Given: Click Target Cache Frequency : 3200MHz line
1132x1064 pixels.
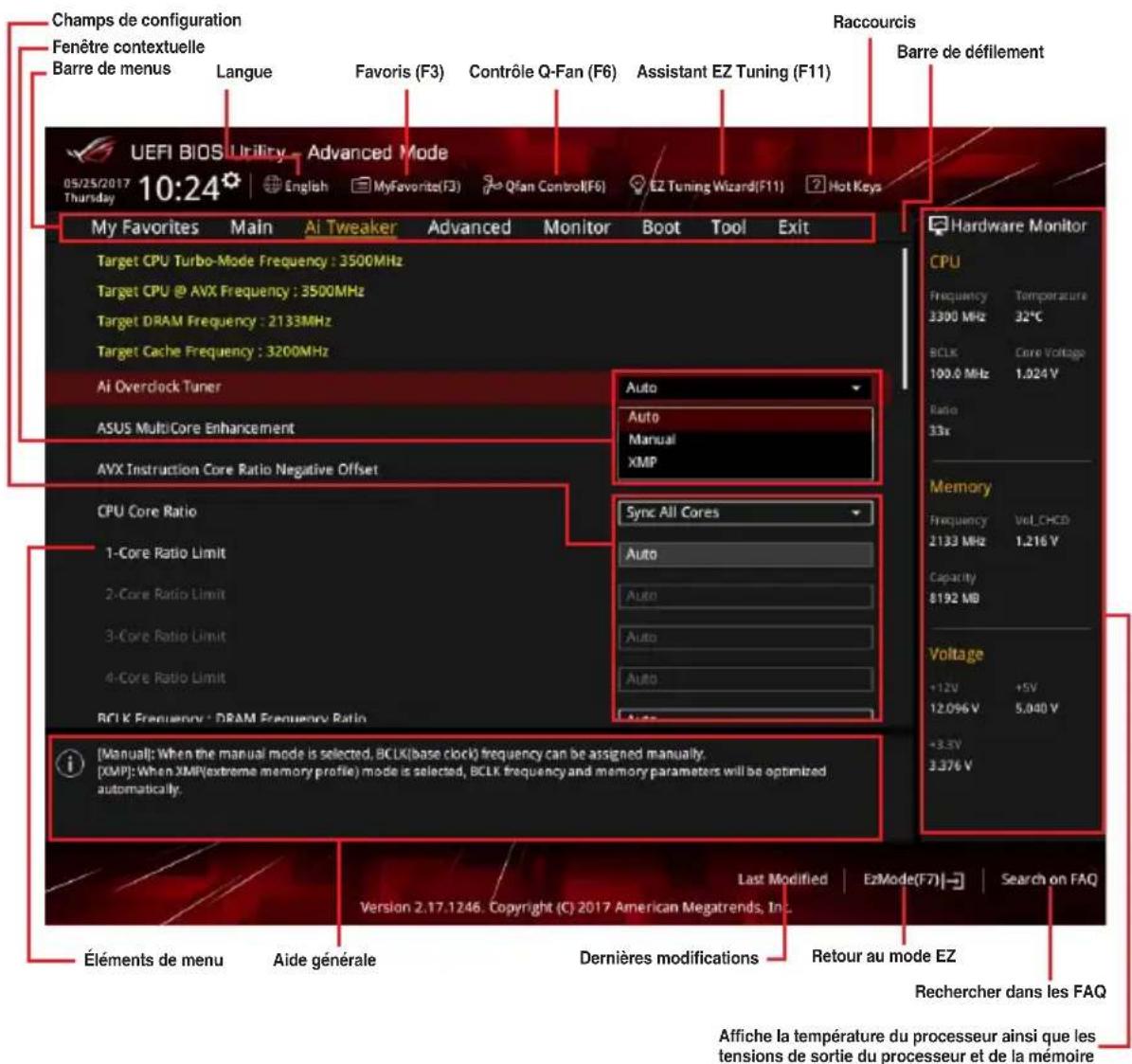Looking at the screenshot, I should click(x=213, y=352).
